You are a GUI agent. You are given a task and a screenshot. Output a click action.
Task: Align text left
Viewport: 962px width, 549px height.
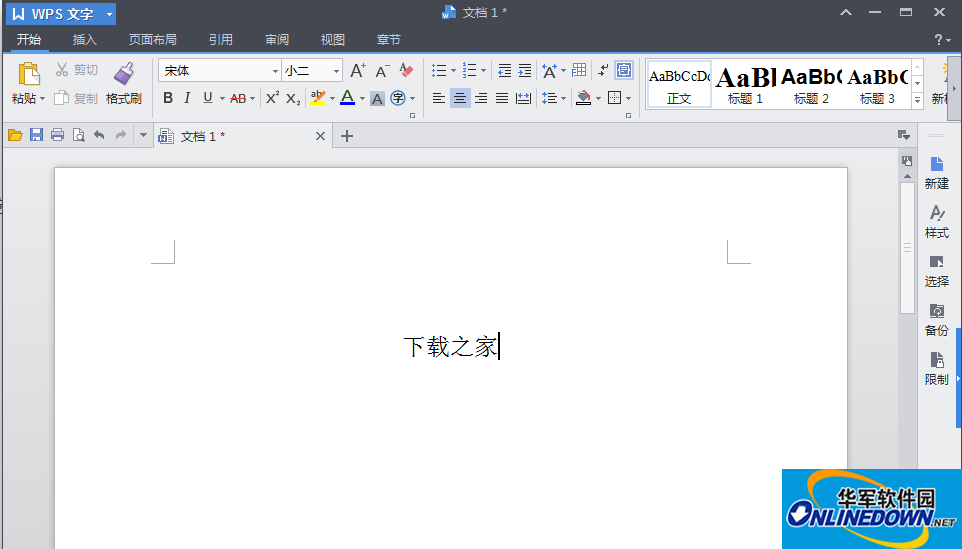[x=439, y=98]
